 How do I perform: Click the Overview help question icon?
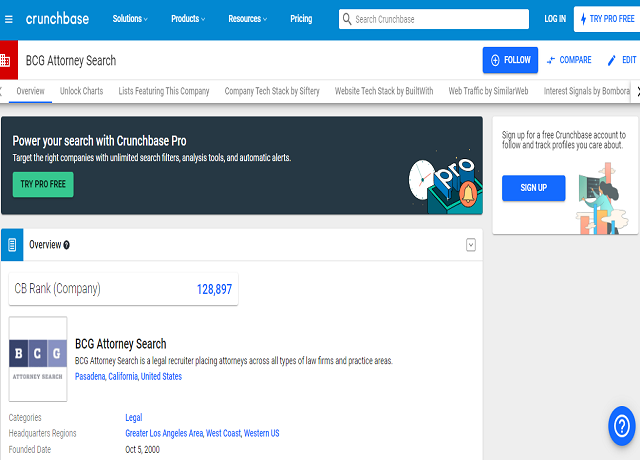click(67, 245)
